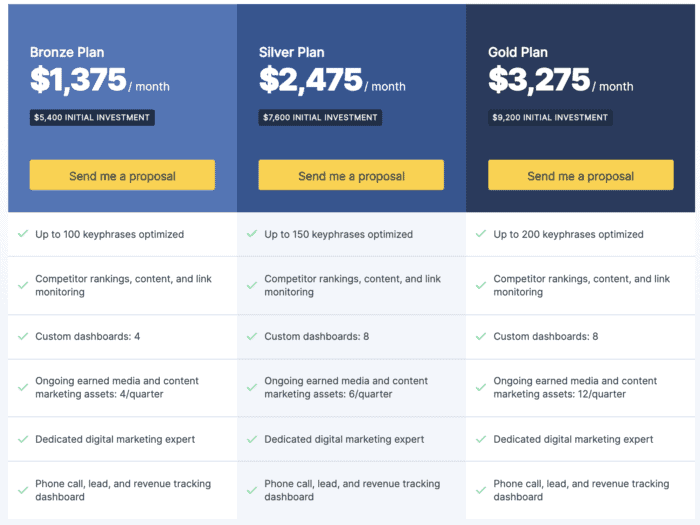
Task: Click checkmark beside Bronze phone call tracking dashboard
Action: point(23,491)
